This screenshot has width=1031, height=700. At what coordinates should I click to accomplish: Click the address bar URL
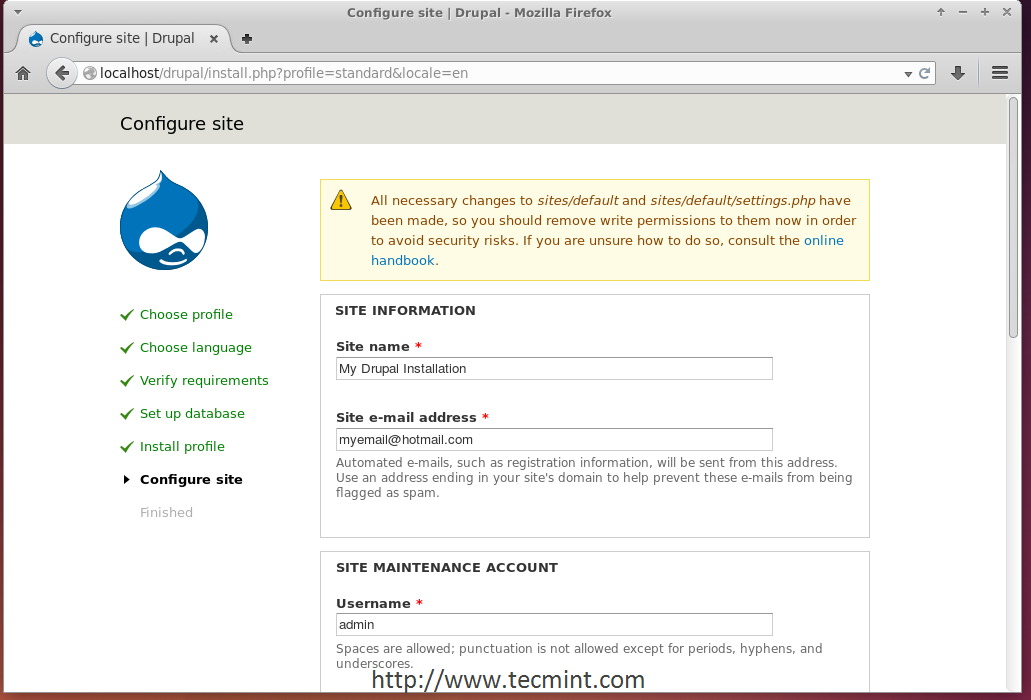pyautogui.click(x=284, y=73)
